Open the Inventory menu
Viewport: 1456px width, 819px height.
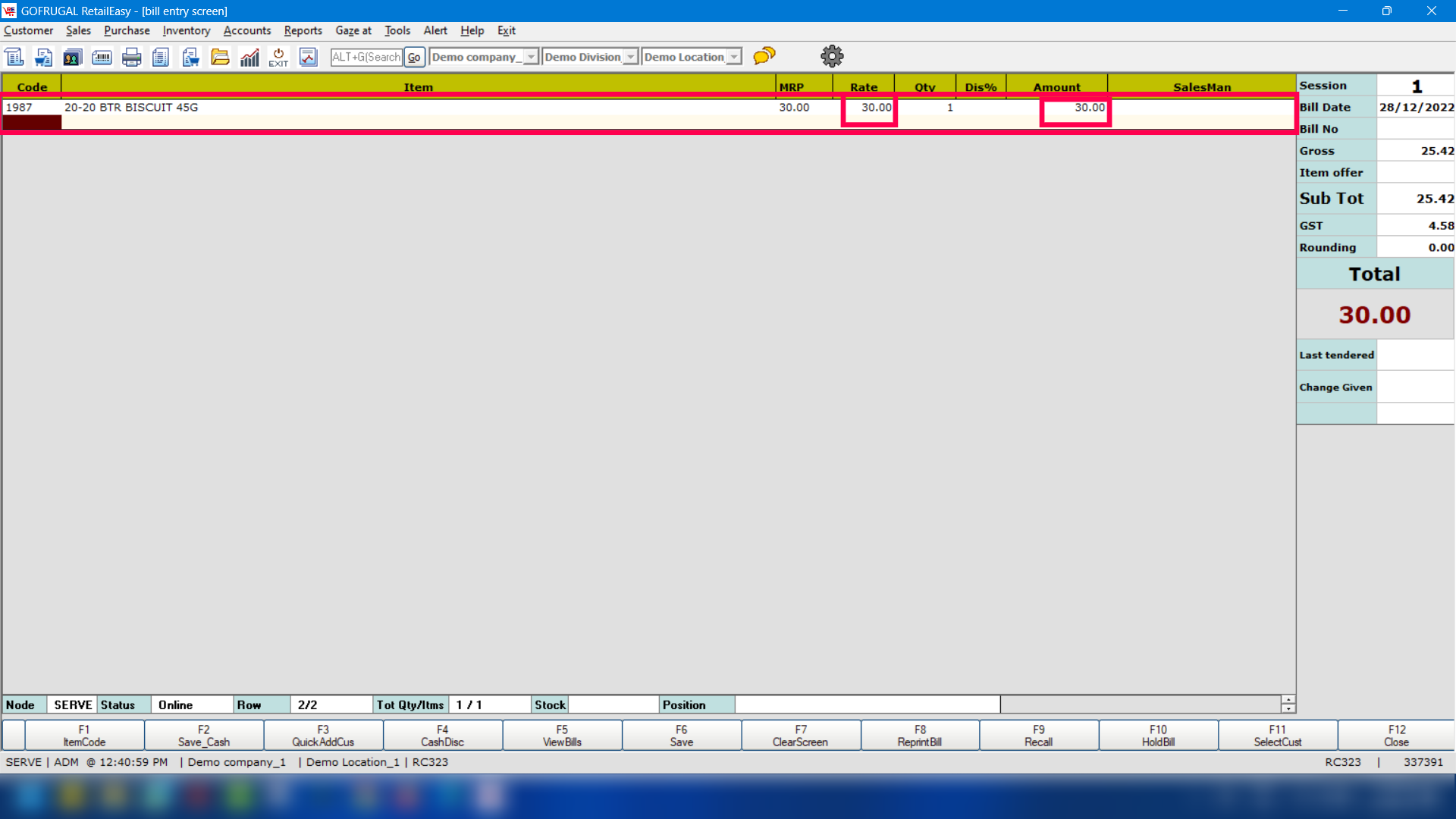pos(186,30)
